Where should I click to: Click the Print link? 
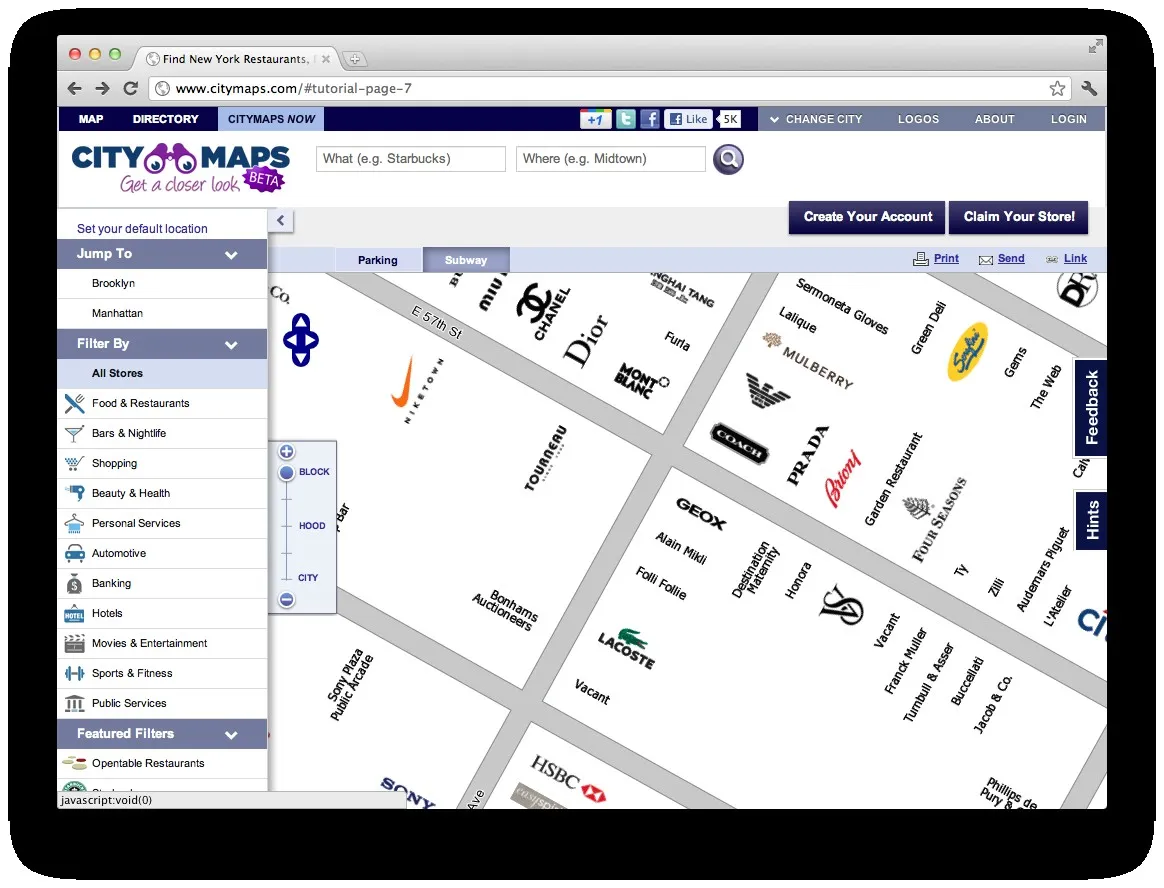[x=946, y=258]
